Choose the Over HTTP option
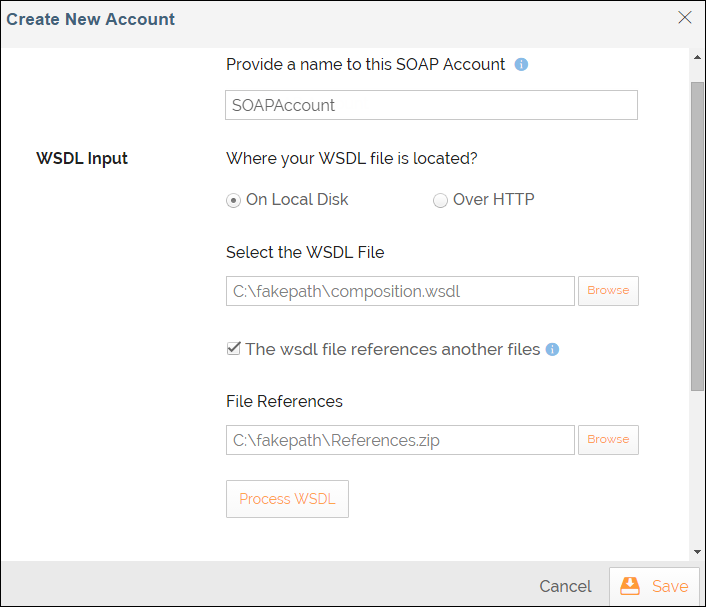Screen dimensions: 706x607 point(440,200)
